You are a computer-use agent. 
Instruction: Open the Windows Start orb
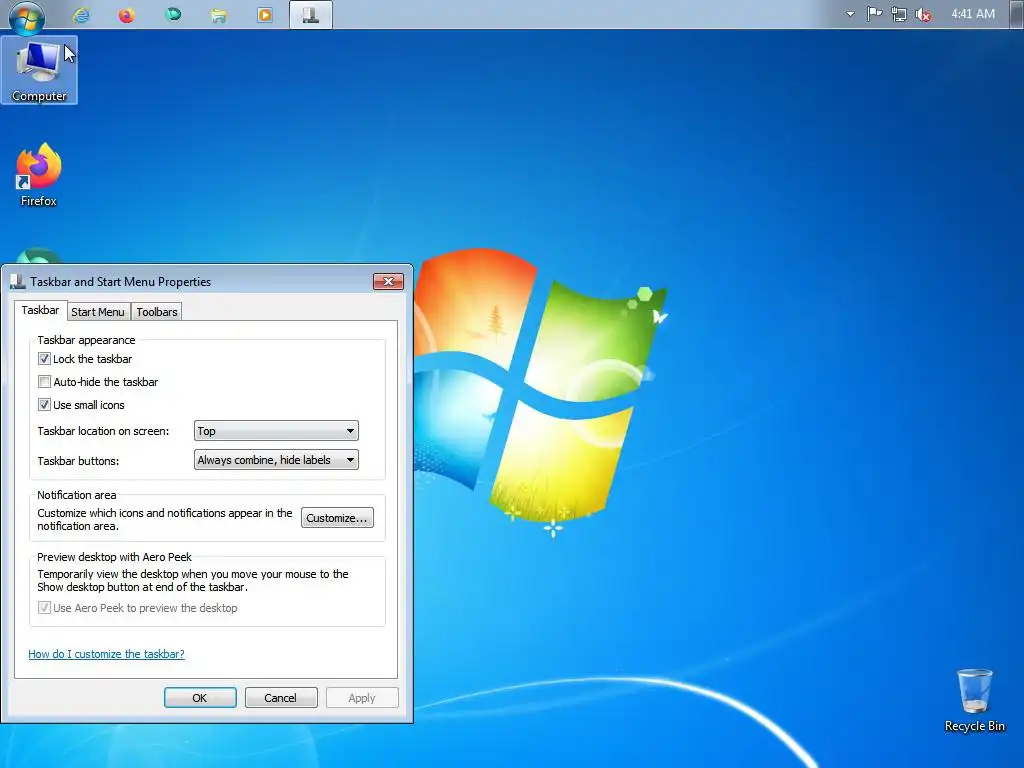pos(27,16)
